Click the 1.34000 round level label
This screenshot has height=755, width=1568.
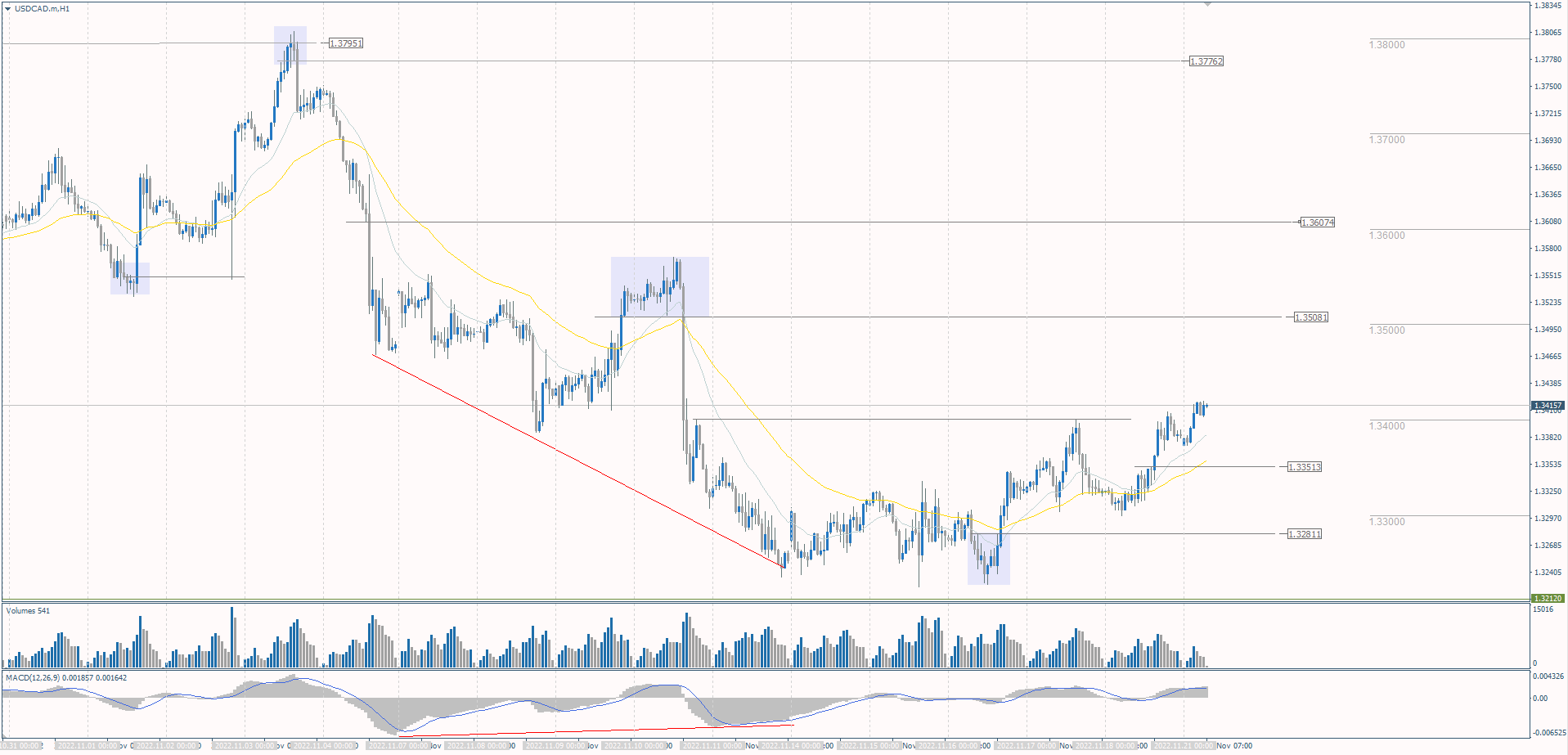coord(1387,426)
